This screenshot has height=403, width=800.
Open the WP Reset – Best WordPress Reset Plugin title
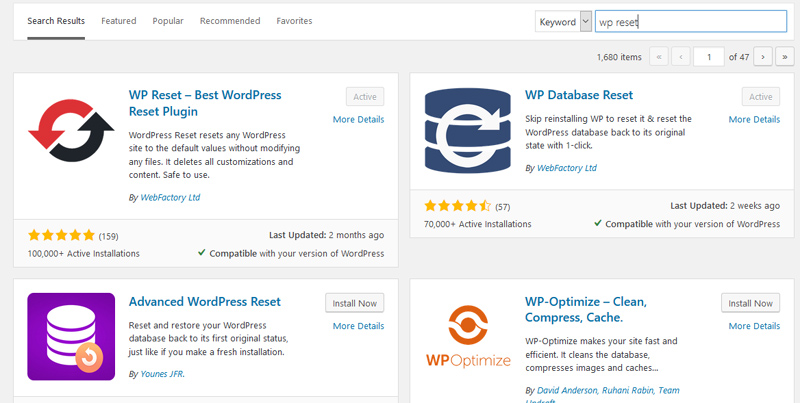tap(205, 103)
